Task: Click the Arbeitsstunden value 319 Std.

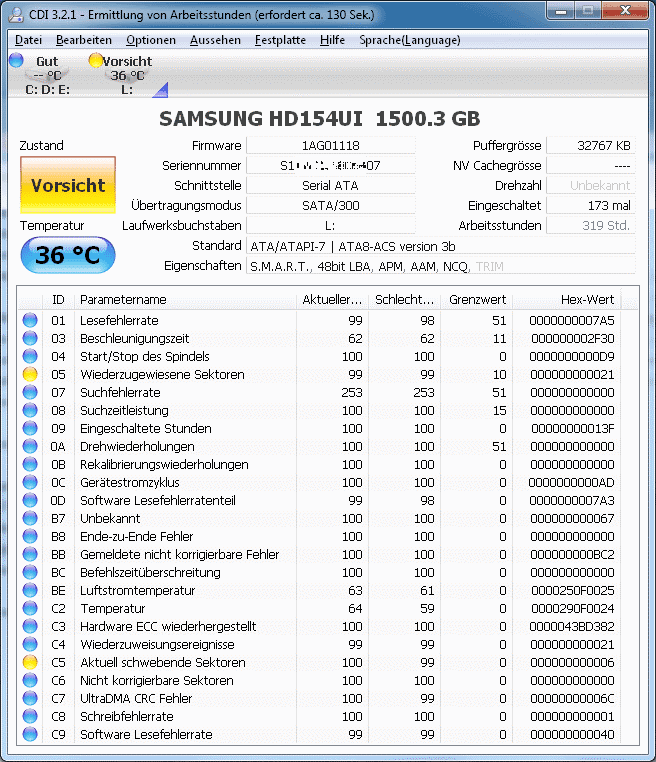Action: [591, 225]
